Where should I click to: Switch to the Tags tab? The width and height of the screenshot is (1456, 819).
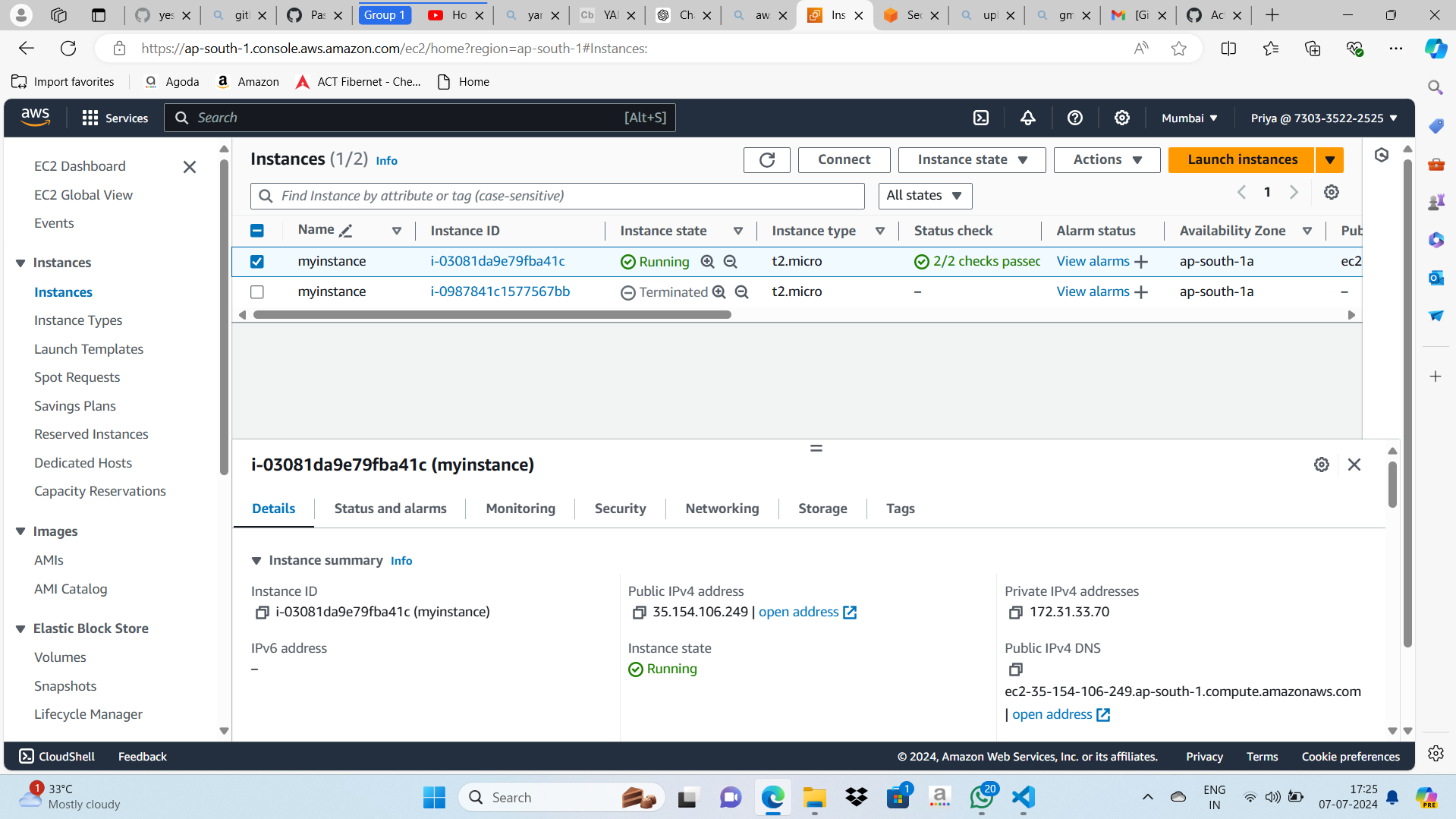pyautogui.click(x=901, y=509)
